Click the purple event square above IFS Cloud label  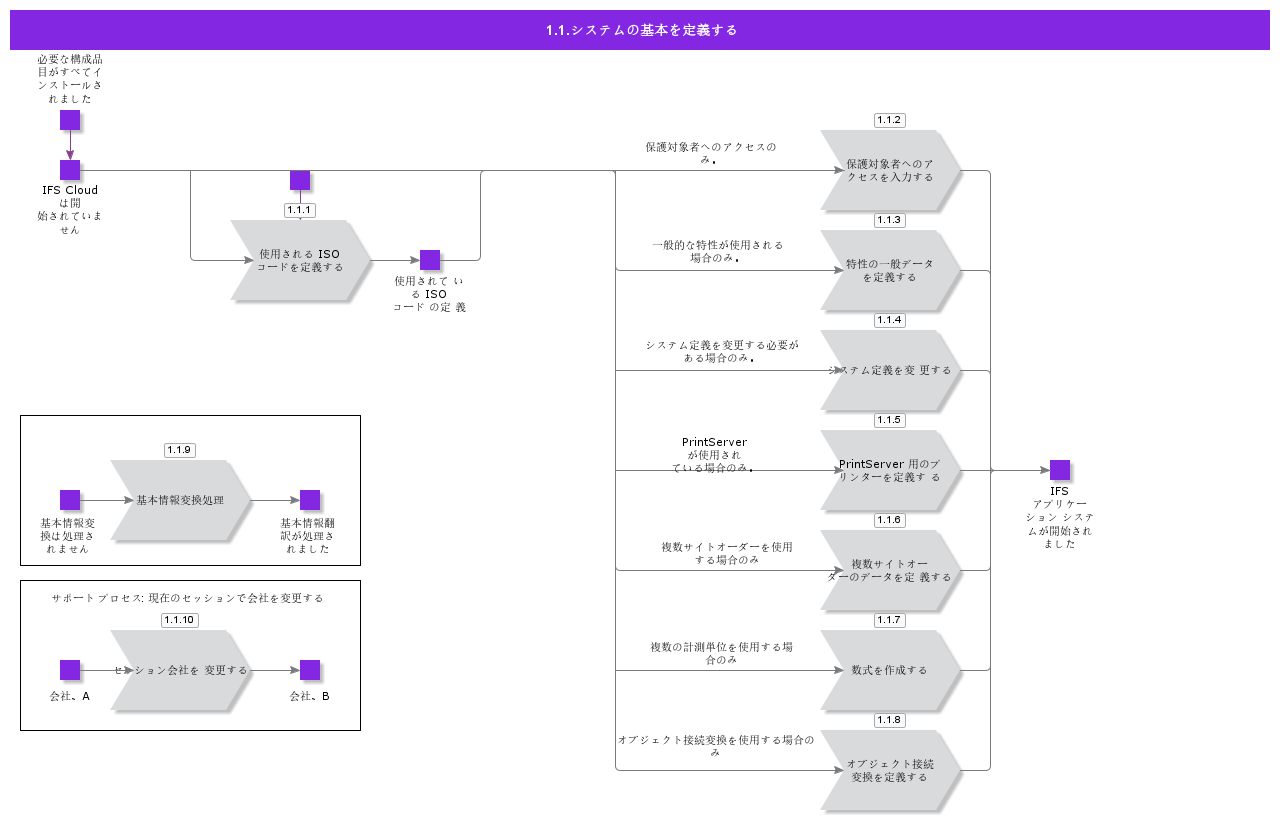tap(70, 170)
